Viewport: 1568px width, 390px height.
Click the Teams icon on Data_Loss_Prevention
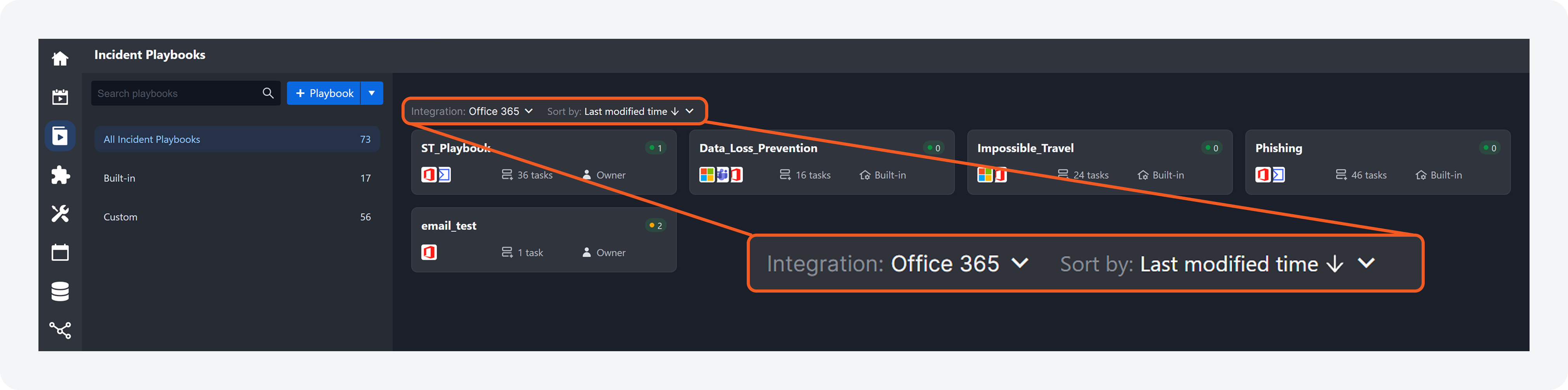coord(722,175)
